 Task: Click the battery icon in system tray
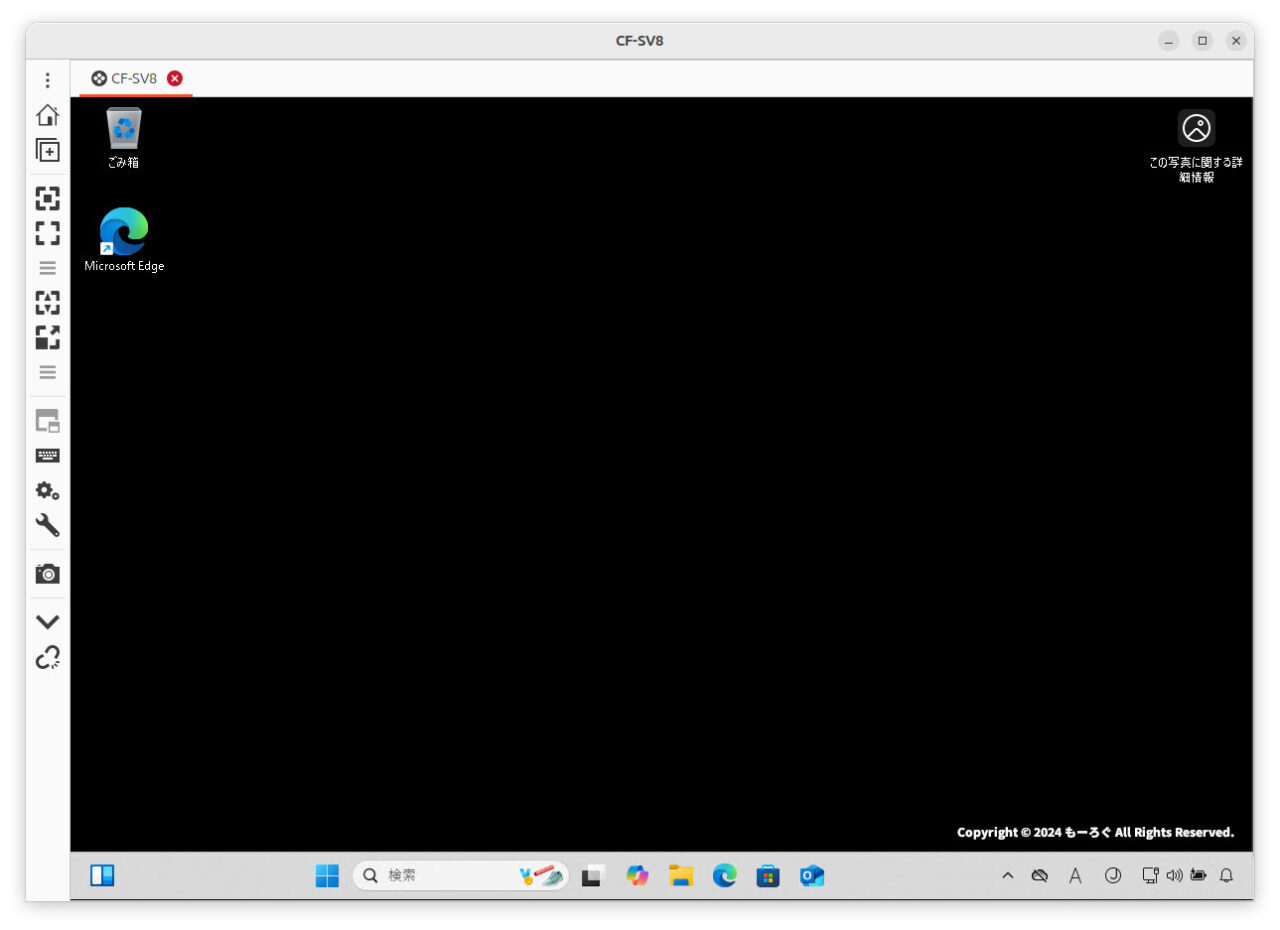1198,876
